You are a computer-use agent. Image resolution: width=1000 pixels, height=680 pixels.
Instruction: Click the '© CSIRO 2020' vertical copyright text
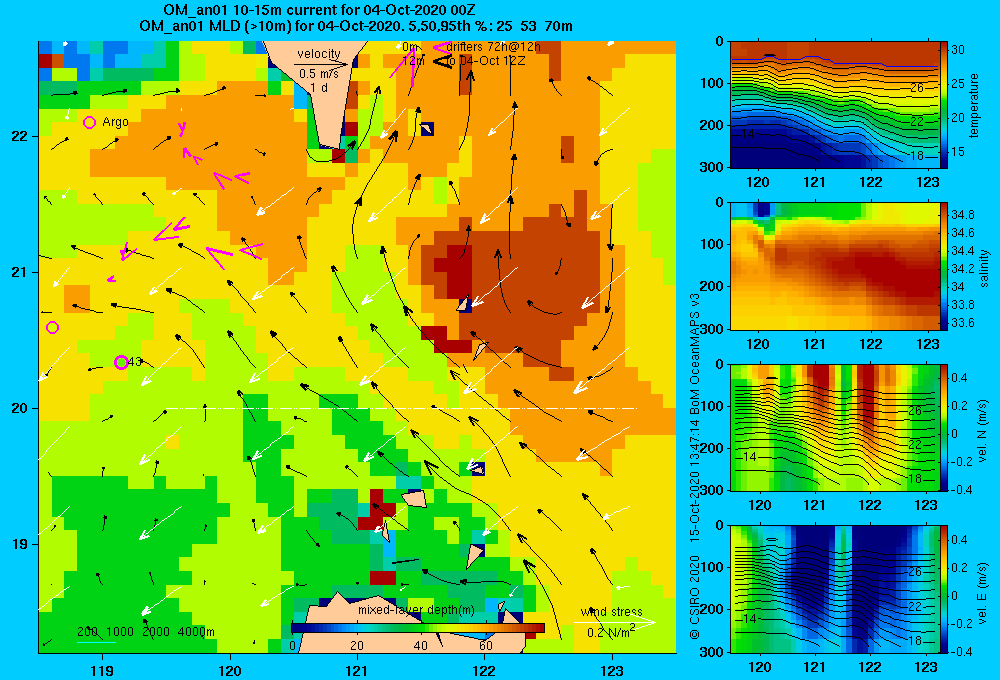[695, 597]
